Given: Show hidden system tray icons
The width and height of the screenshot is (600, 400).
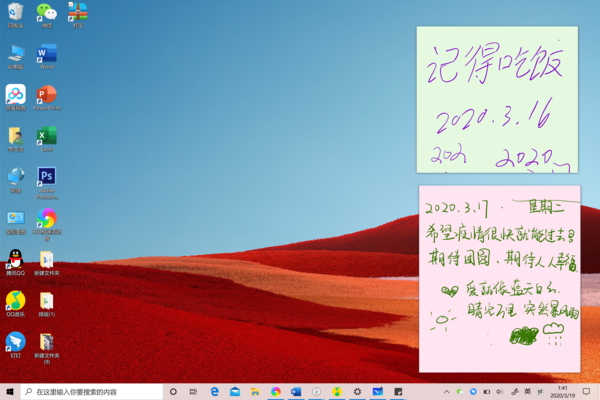Looking at the screenshot, I should [446, 392].
